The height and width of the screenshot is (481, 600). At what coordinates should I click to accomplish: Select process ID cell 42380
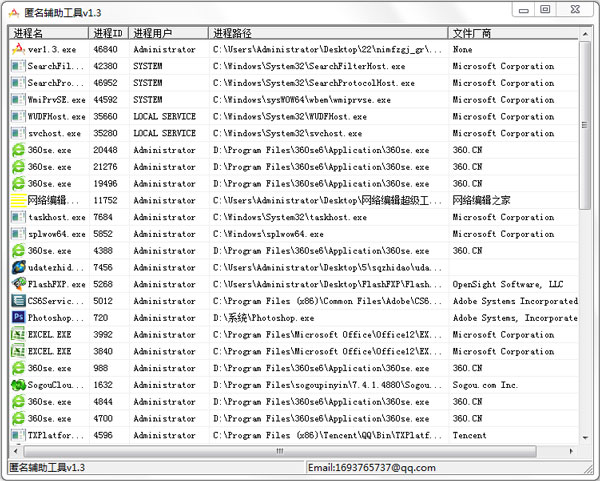106,66
